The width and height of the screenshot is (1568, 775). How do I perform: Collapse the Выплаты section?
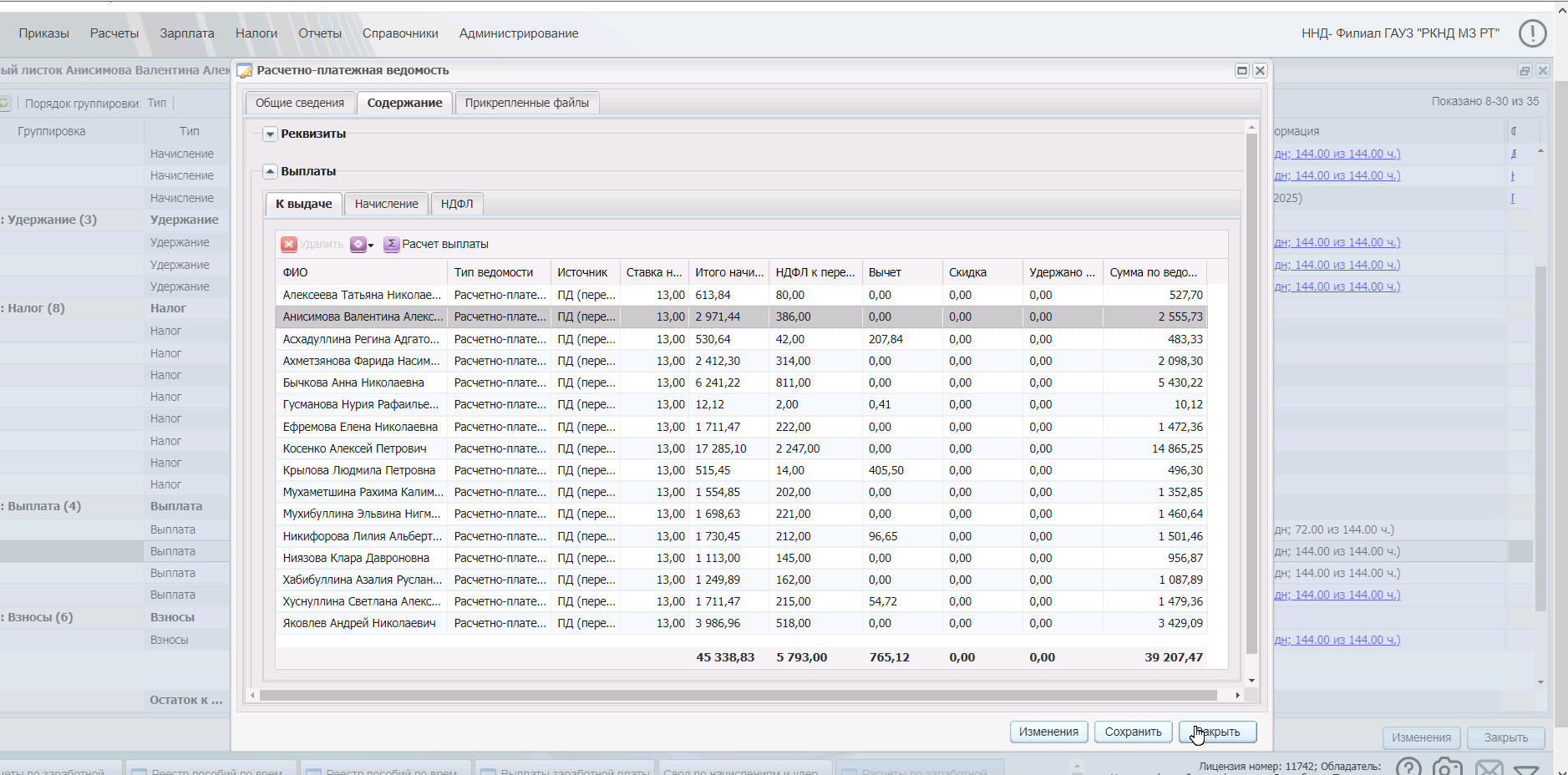pyautogui.click(x=270, y=171)
